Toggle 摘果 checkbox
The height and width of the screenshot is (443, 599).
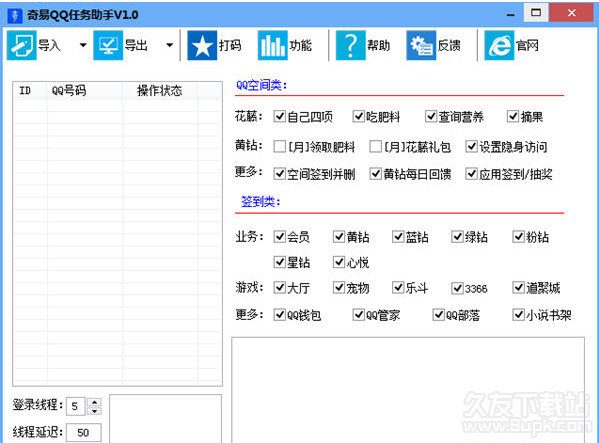pyautogui.click(x=513, y=116)
